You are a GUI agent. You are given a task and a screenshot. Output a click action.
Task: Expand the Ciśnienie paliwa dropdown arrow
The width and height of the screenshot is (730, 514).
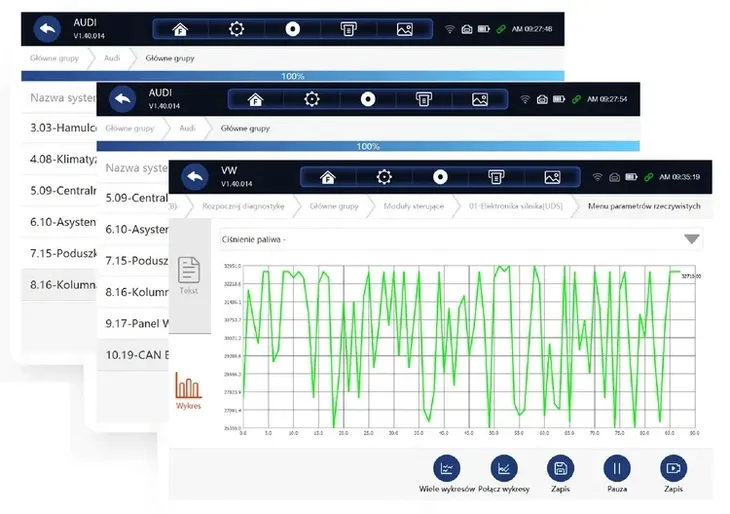point(692,239)
